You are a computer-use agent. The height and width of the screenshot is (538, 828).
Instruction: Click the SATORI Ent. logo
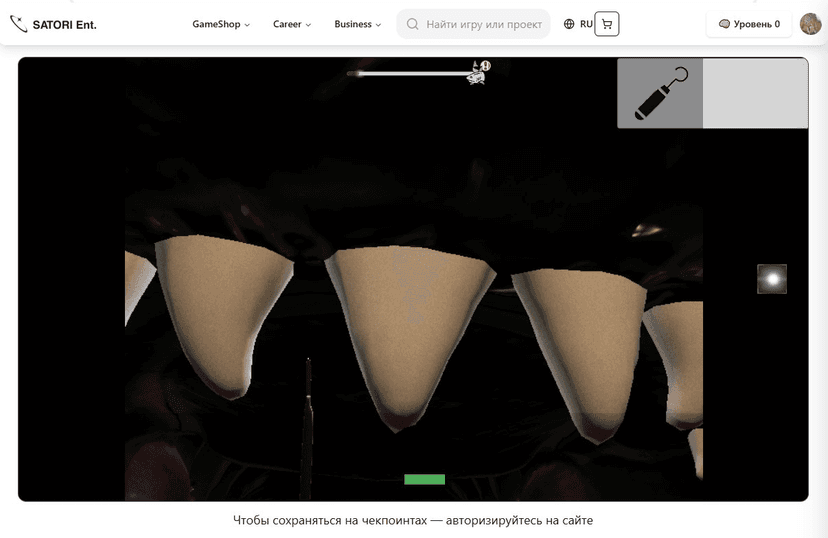pyautogui.click(x=53, y=24)
